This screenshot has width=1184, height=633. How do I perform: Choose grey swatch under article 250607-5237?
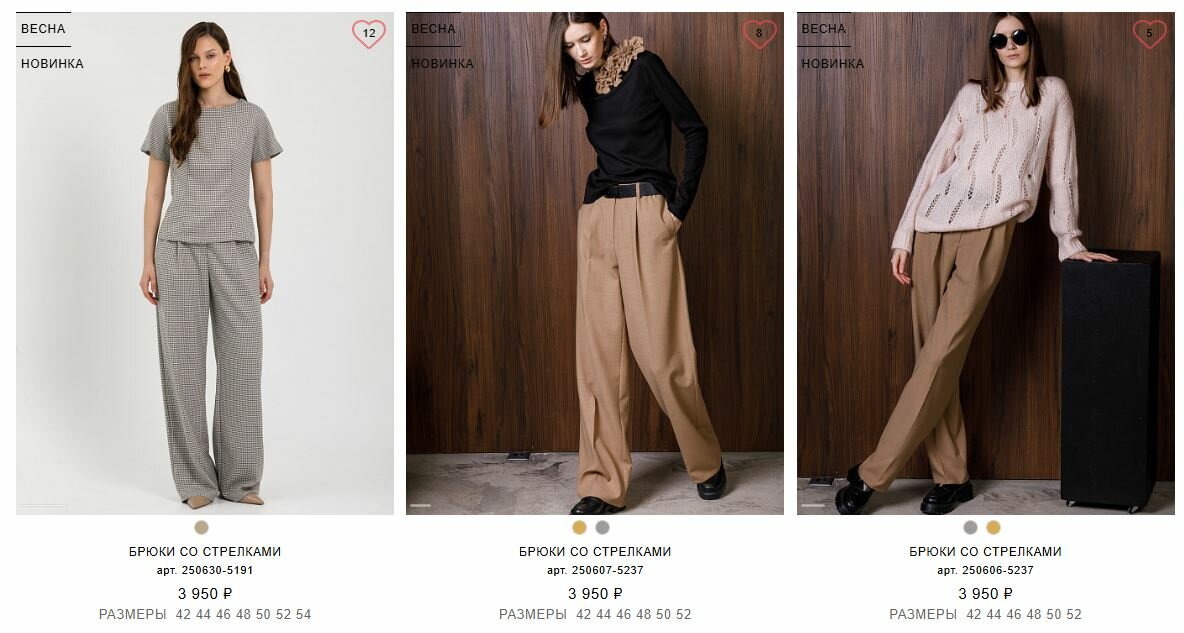(602, 527)
